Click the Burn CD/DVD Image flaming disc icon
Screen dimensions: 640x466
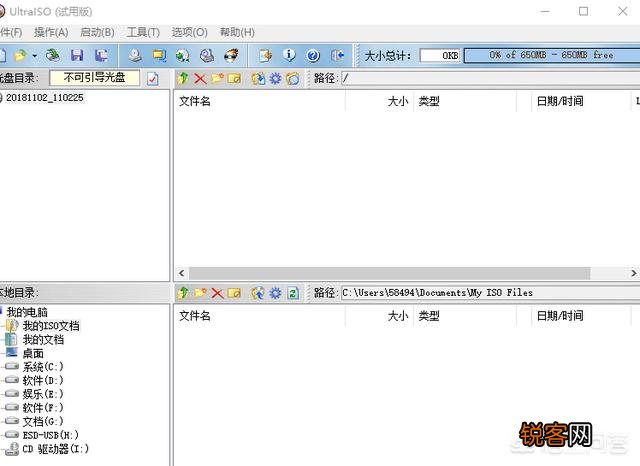point(231,55)
